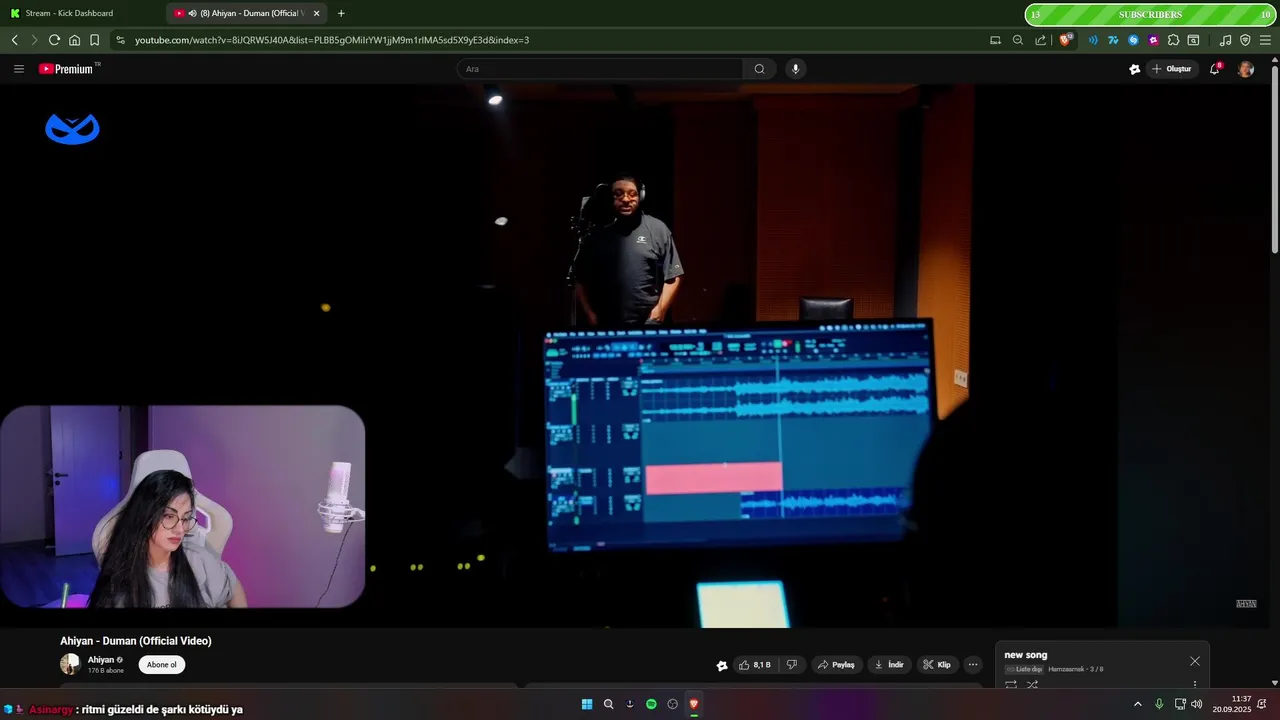Mute the playing YouTube tab audio
This screenshot has width=1280, height=720.
[x=192, y=13]
